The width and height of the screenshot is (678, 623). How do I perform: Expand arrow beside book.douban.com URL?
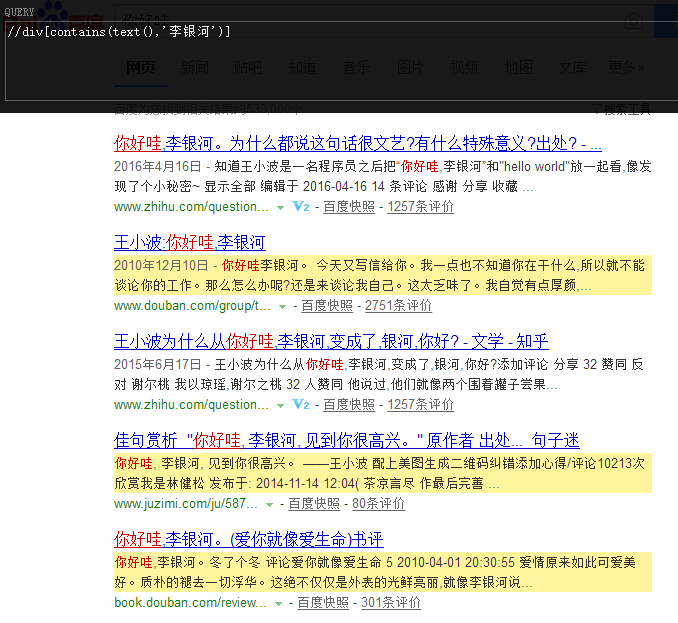279,603
